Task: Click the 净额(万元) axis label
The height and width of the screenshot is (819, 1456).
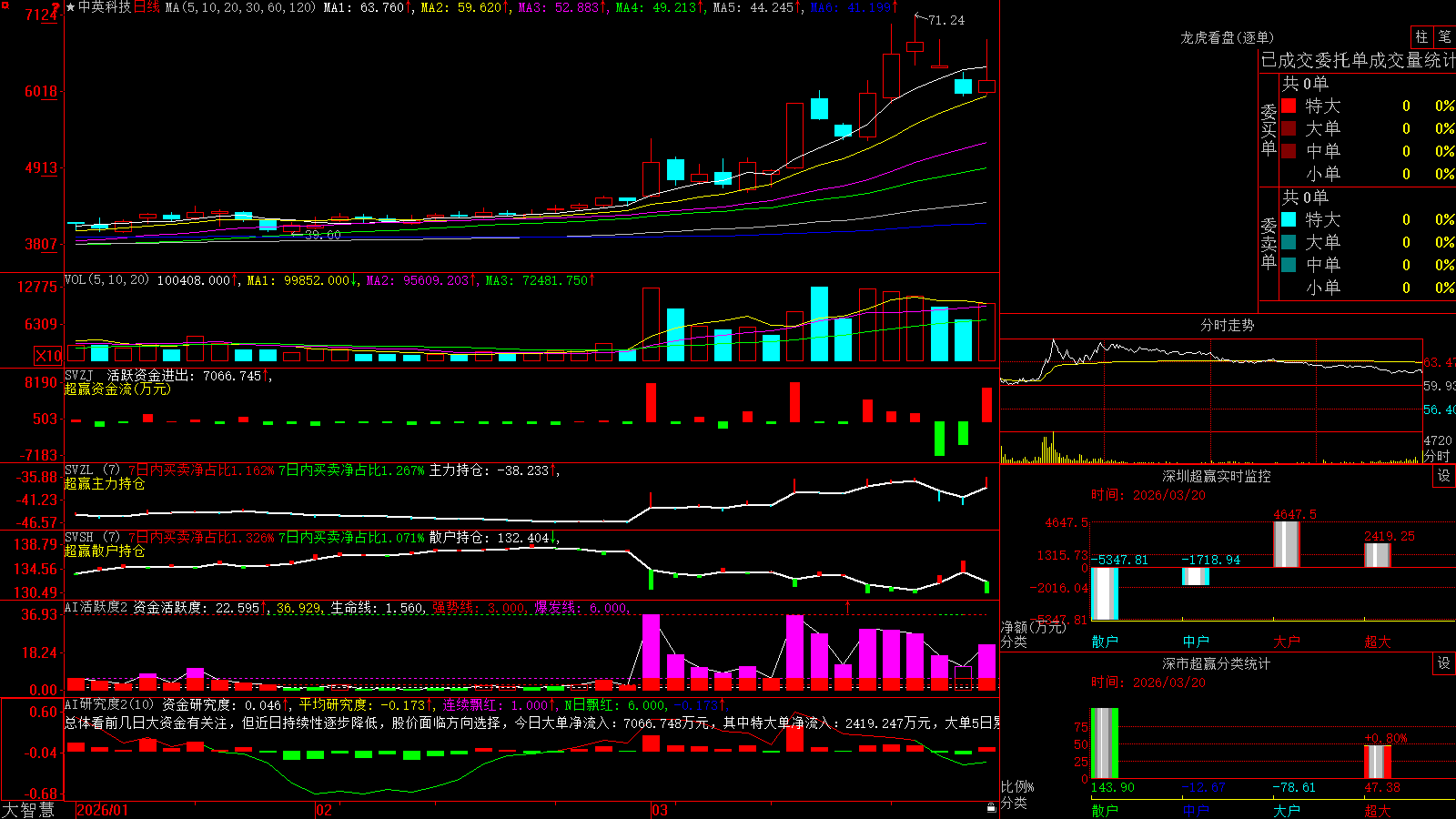Action: point(1033,627)
